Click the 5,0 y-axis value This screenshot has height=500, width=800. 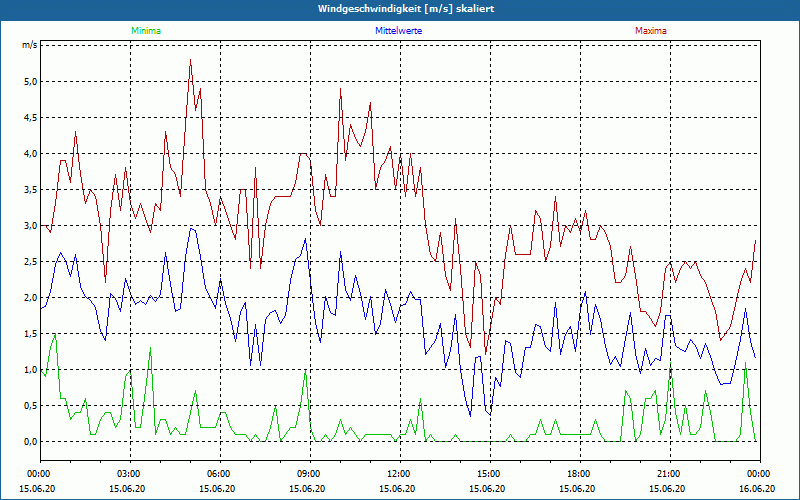pos(31,82)
